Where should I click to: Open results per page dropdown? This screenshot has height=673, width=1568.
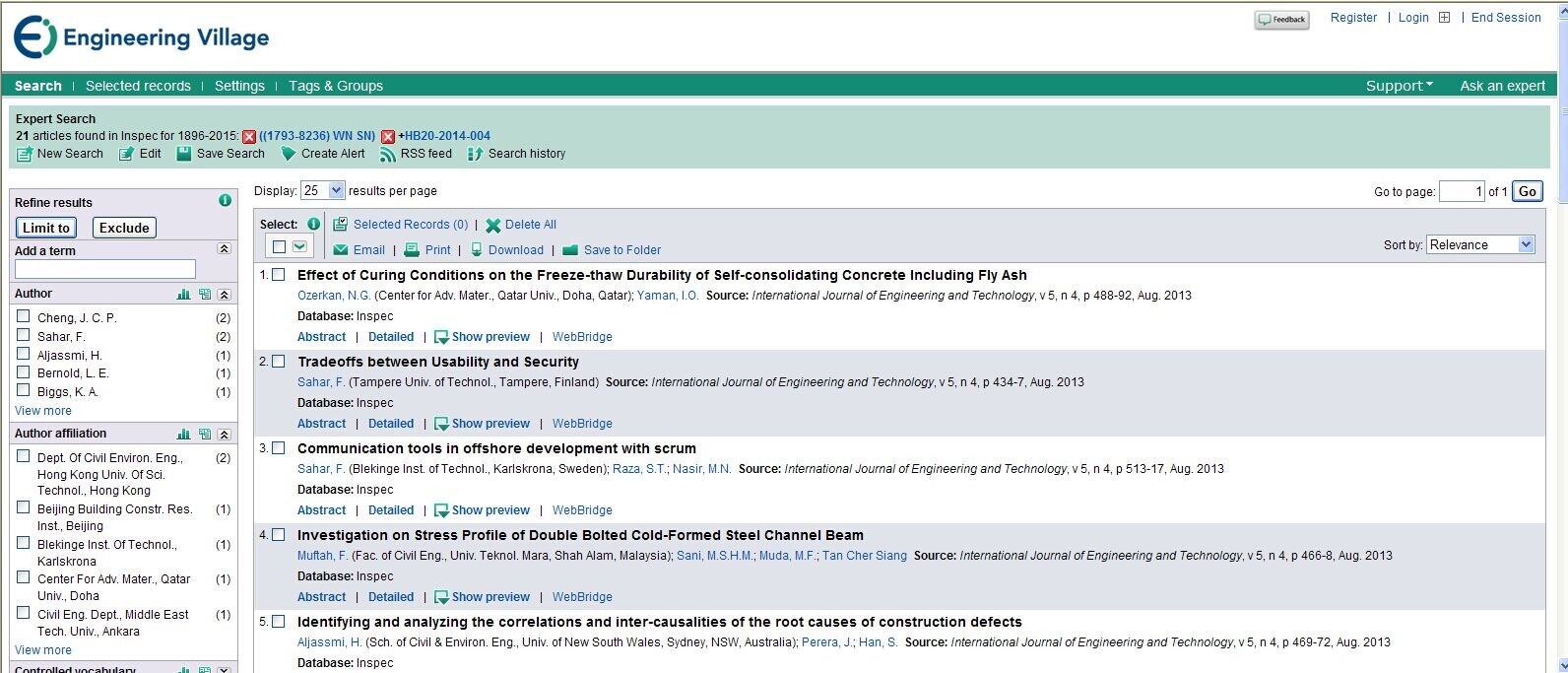322,190
